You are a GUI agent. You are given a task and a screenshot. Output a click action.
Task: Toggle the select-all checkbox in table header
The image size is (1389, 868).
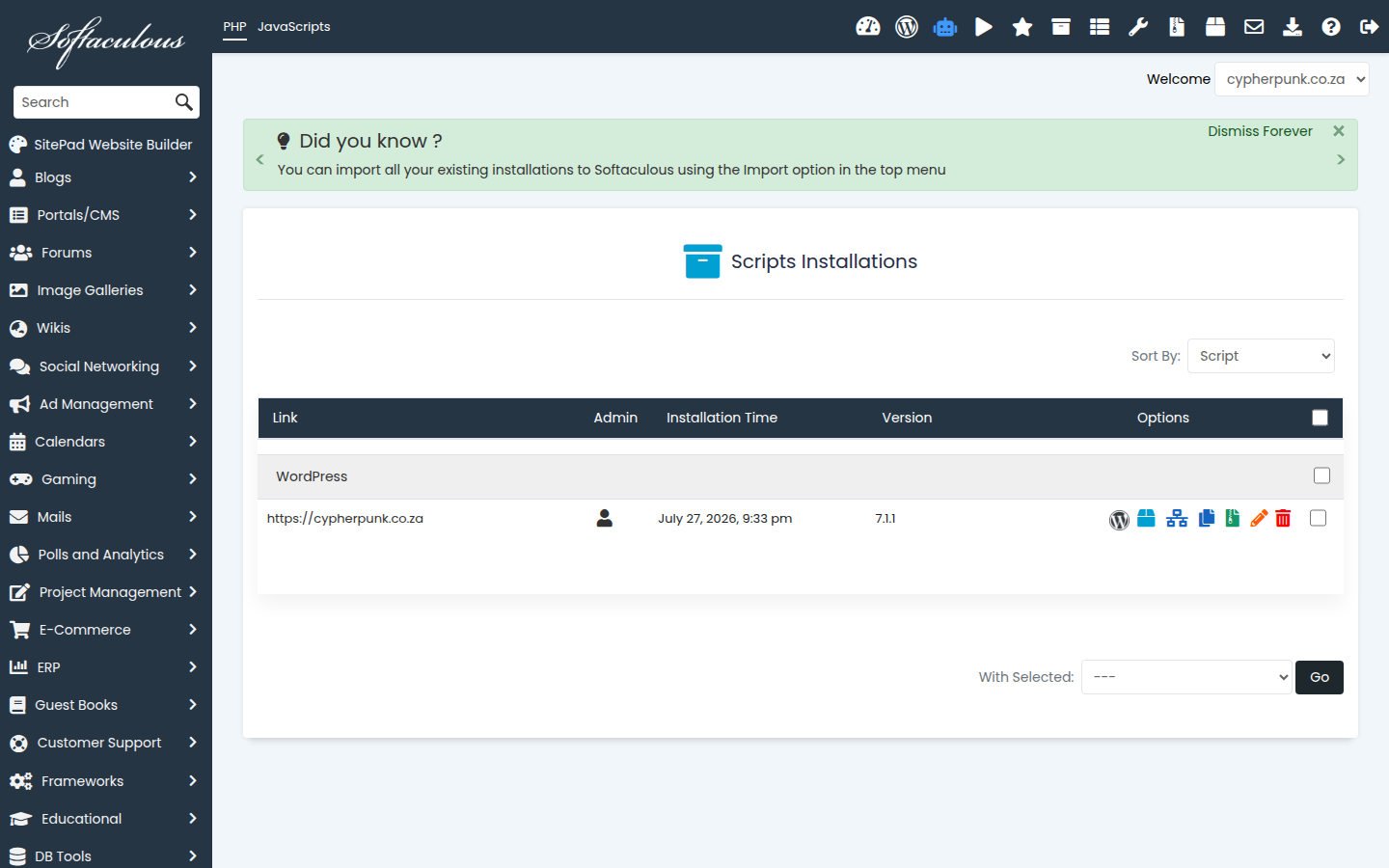(x=1321, y=418)
